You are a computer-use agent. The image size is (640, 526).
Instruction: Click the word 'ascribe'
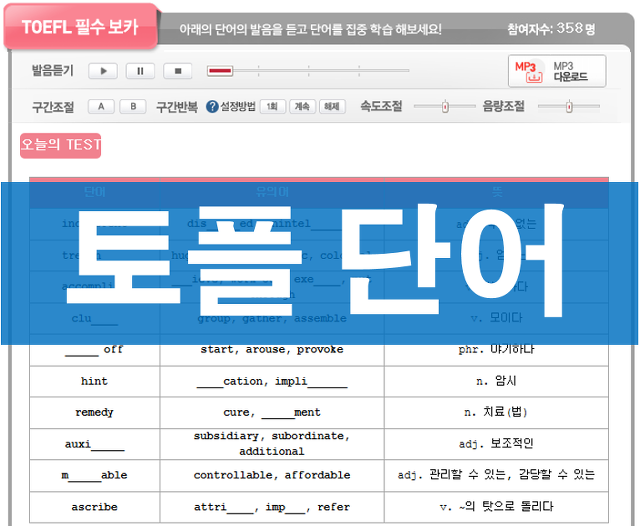(94, 507)
